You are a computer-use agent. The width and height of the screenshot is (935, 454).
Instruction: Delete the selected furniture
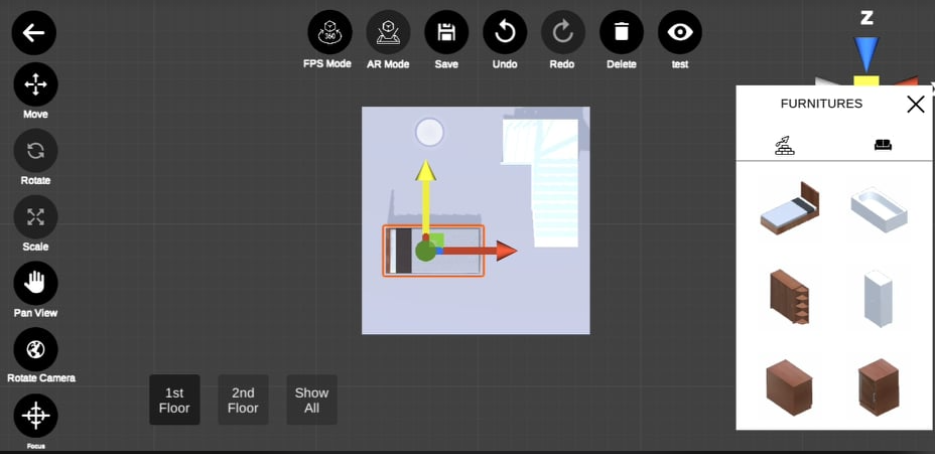621,33
